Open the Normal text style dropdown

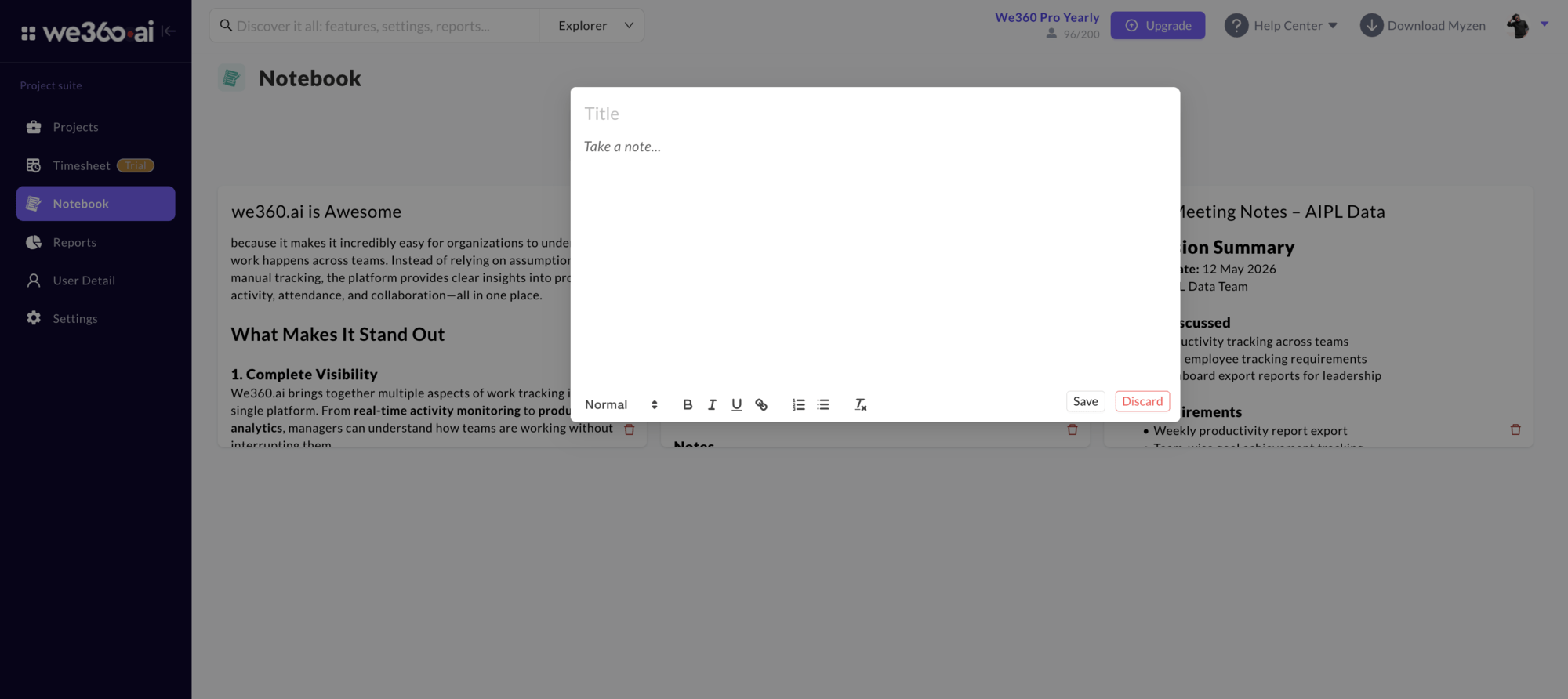pyautogui.click(x=621, y=404)
